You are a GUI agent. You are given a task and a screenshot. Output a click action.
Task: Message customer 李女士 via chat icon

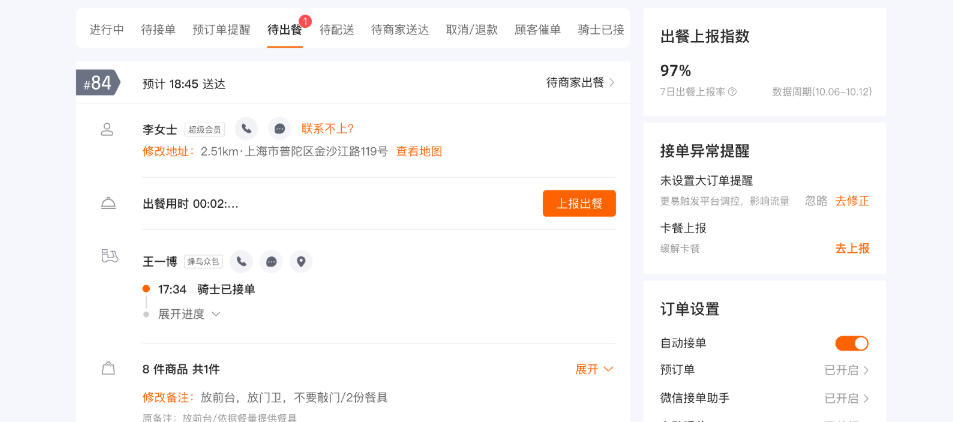click(x=279, y=128)
